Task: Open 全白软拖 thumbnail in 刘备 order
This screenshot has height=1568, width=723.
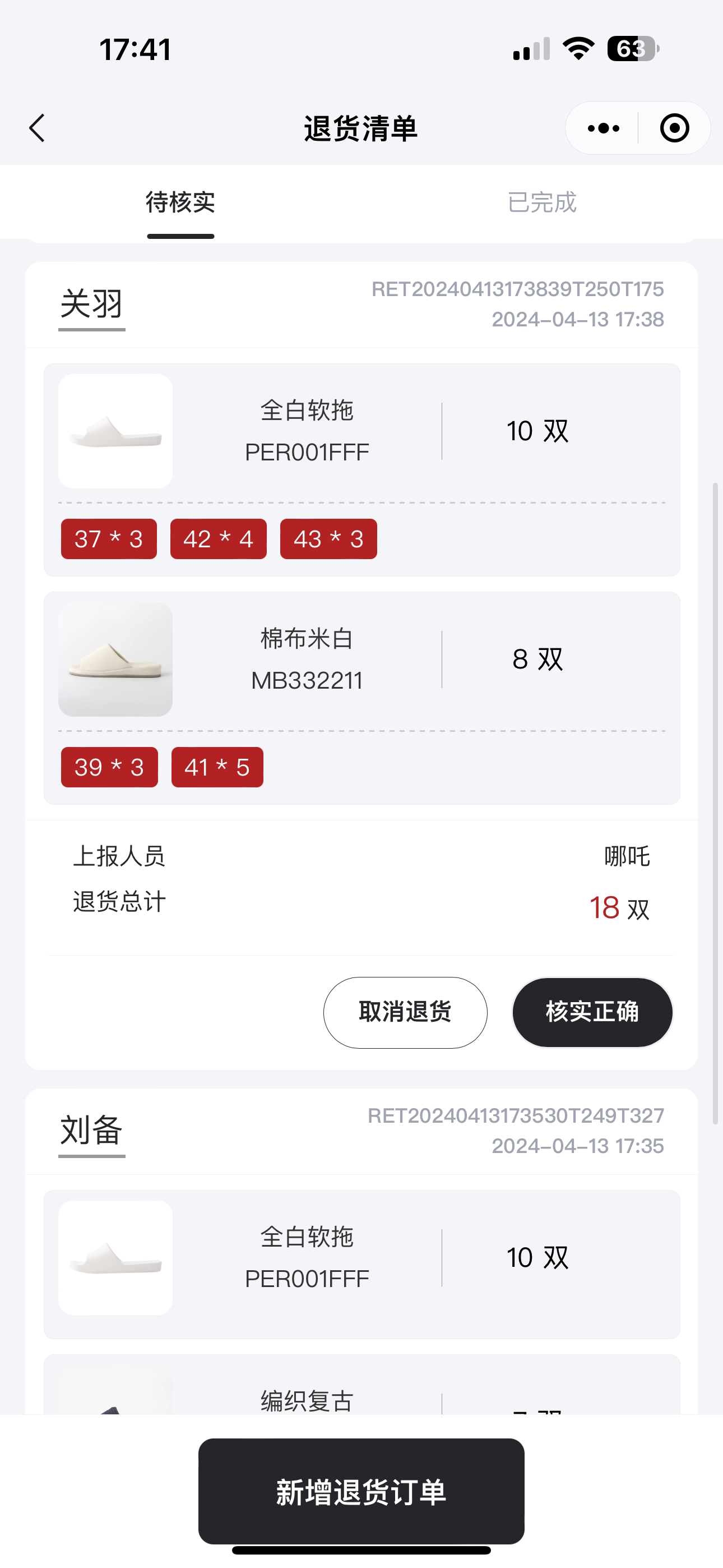Action: pyautogui.click(x=115, y=1257)
